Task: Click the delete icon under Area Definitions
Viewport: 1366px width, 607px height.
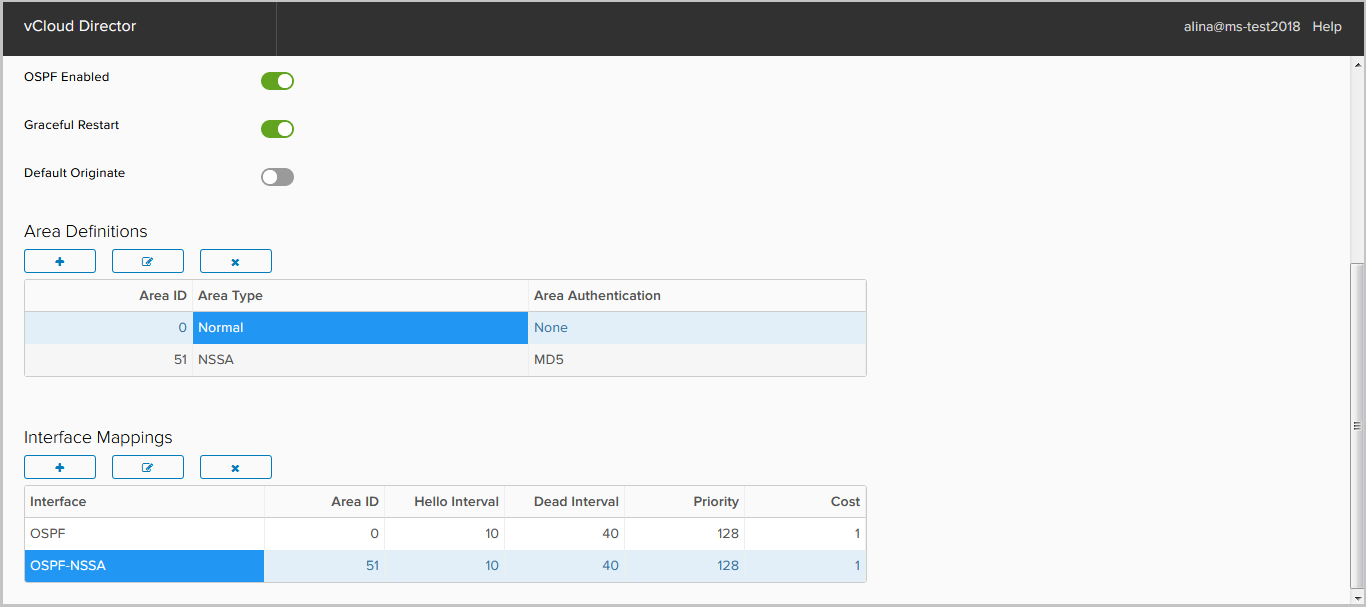Action: (236, 261)
